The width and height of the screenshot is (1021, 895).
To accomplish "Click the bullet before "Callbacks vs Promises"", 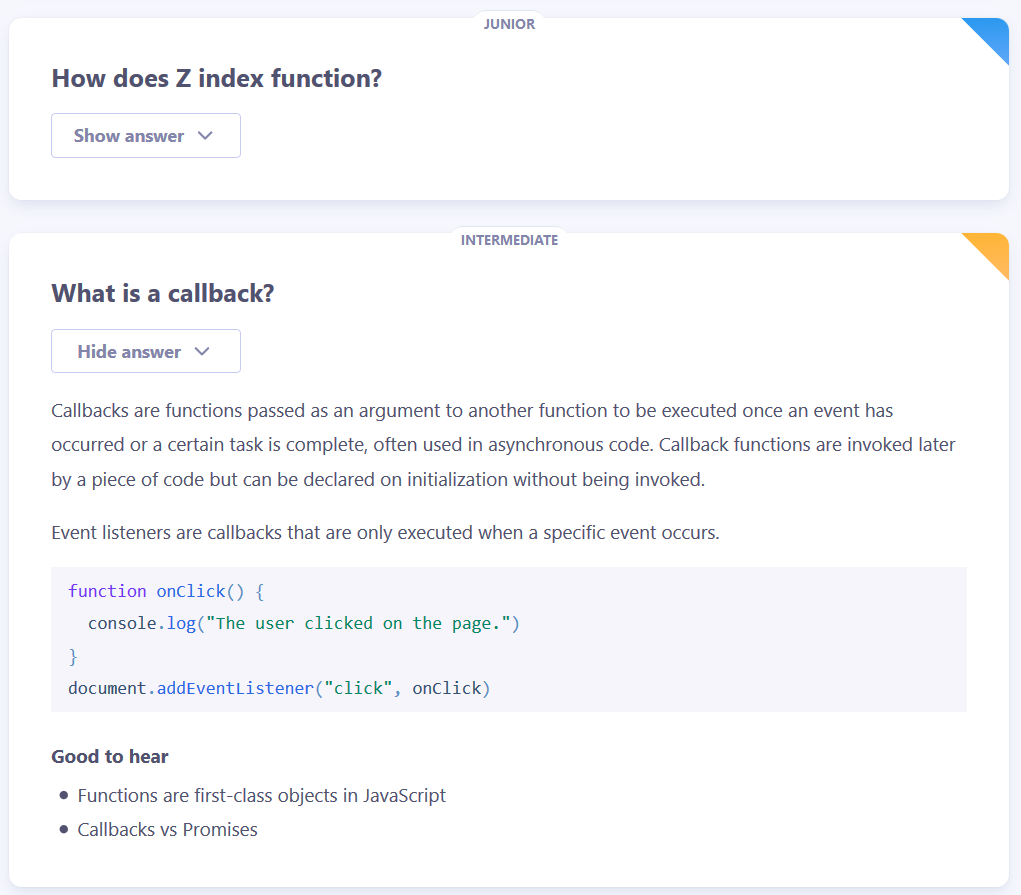I will (x=64, y=830).
